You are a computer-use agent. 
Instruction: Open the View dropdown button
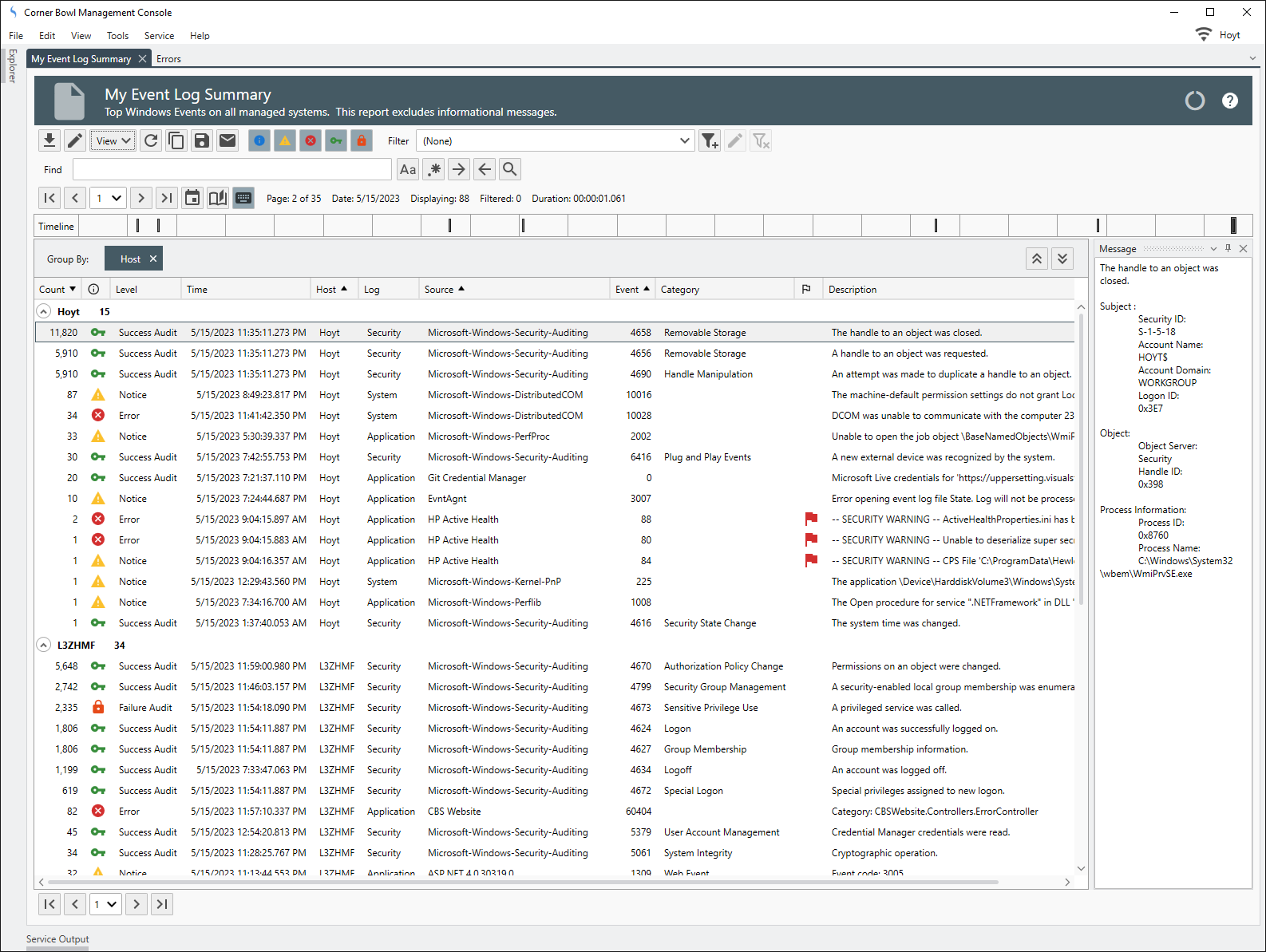point(113,141)
